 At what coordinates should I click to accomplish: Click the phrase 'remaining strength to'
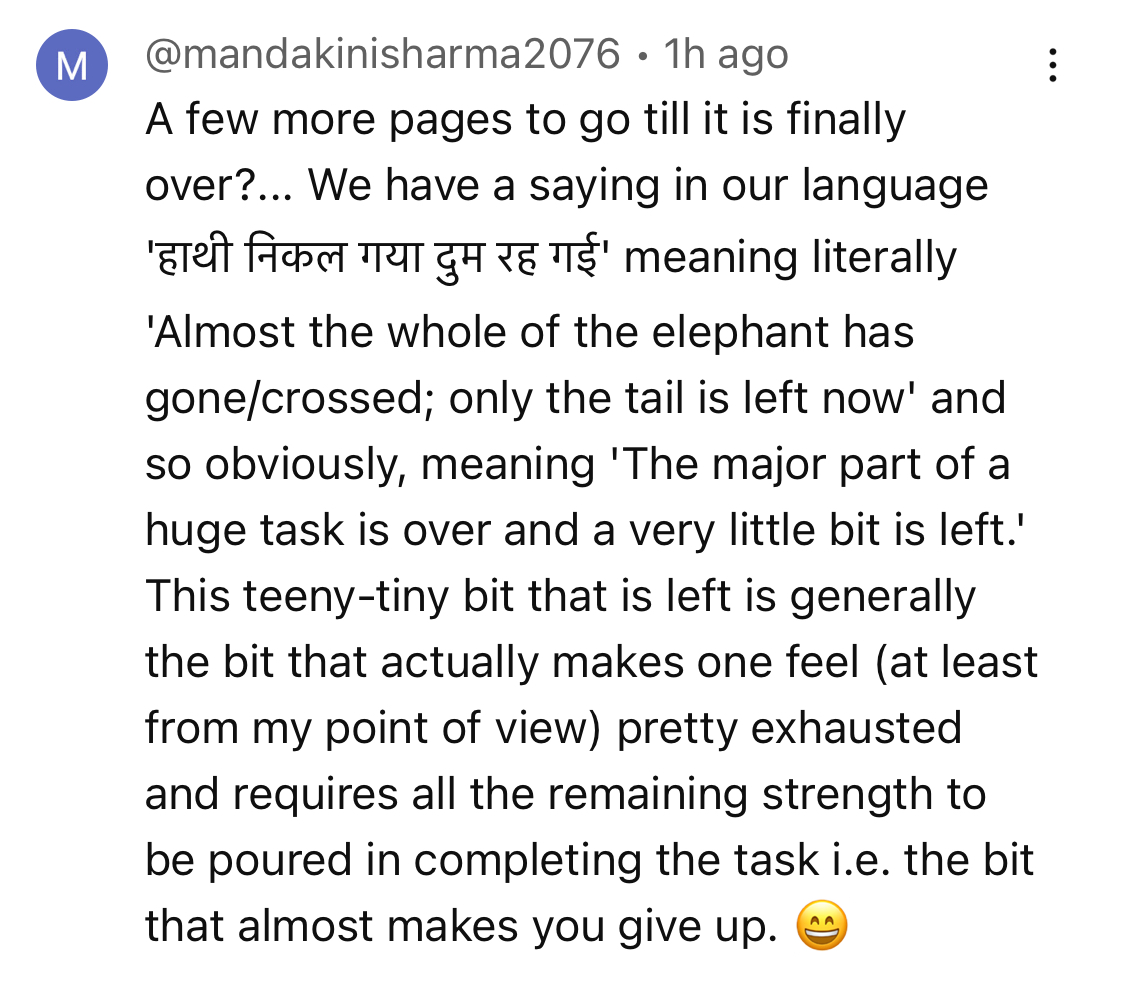tap(767, 794)
